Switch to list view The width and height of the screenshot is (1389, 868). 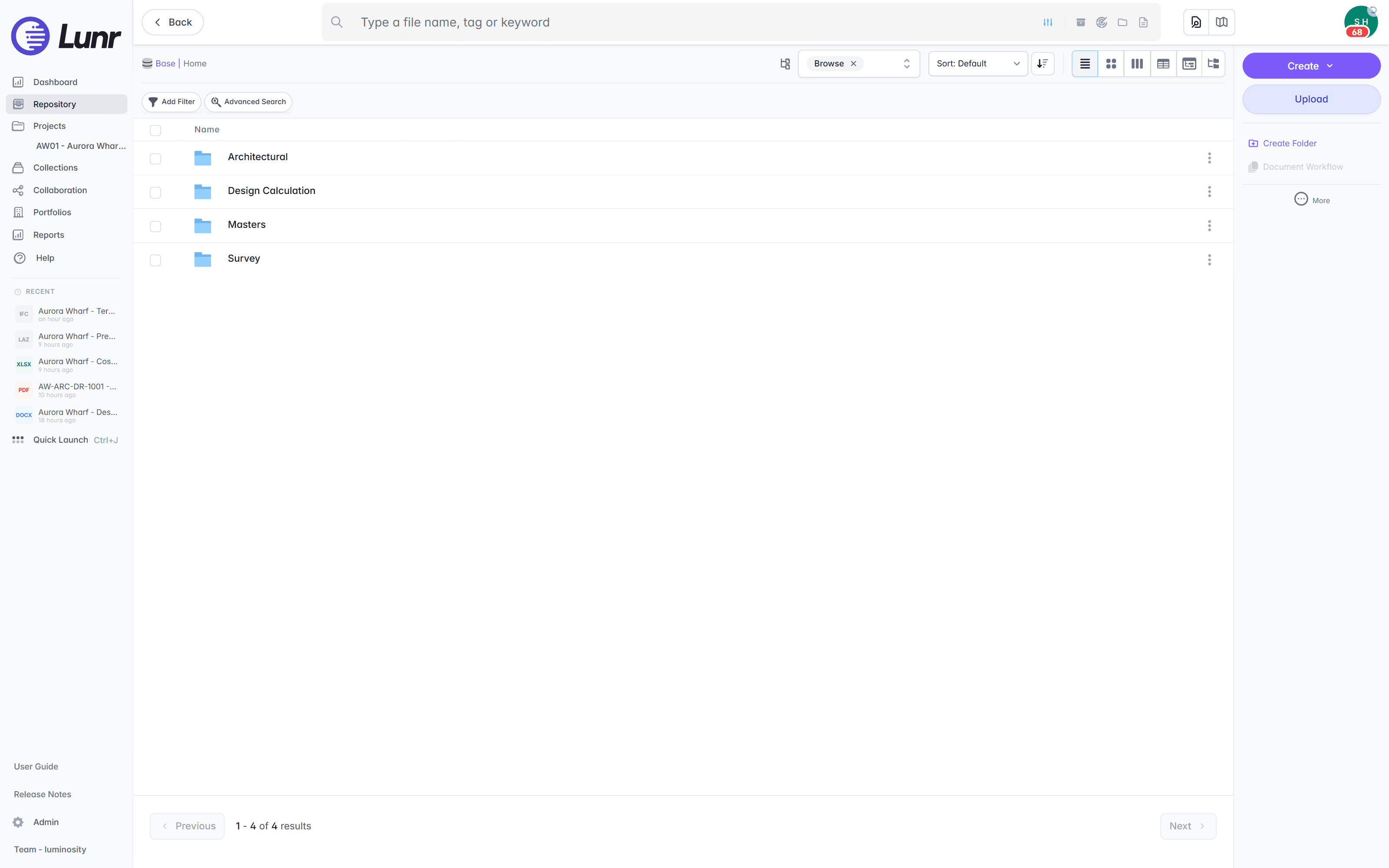coord(1085,64)
